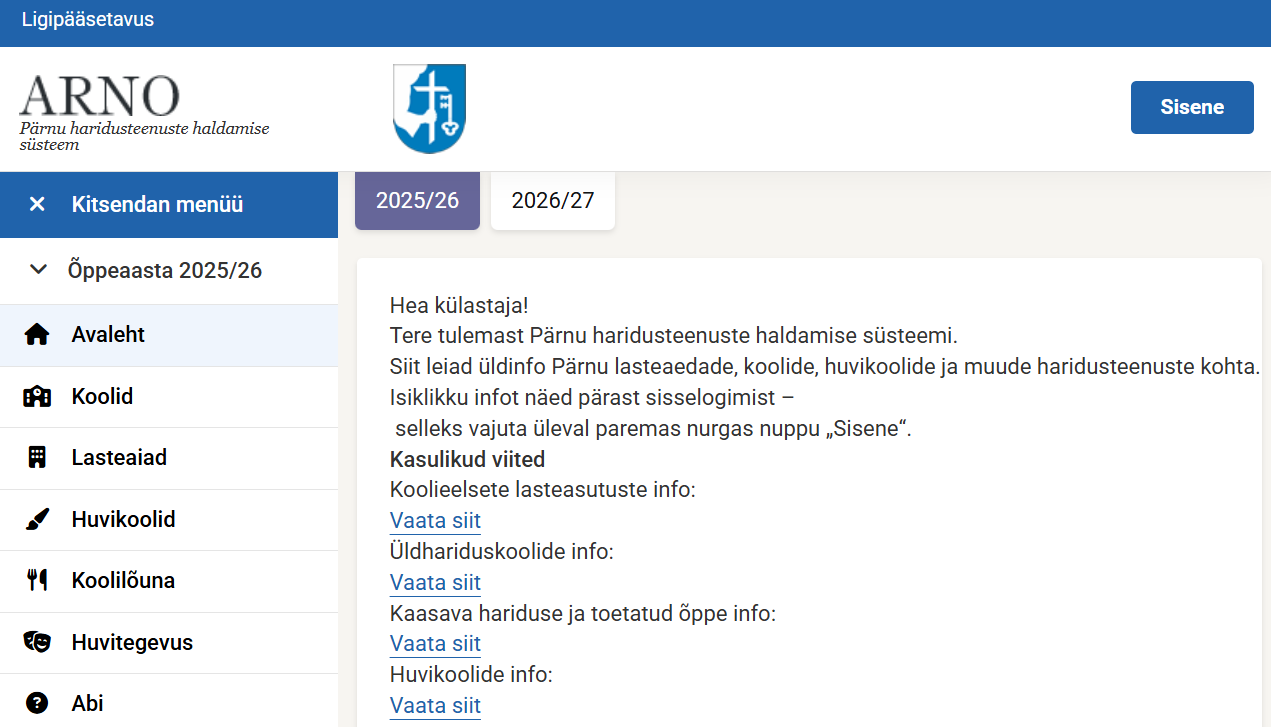Open the Koolilõuna menu item
This screenshot has width=1271, height=727.
(x=123, y=581)
